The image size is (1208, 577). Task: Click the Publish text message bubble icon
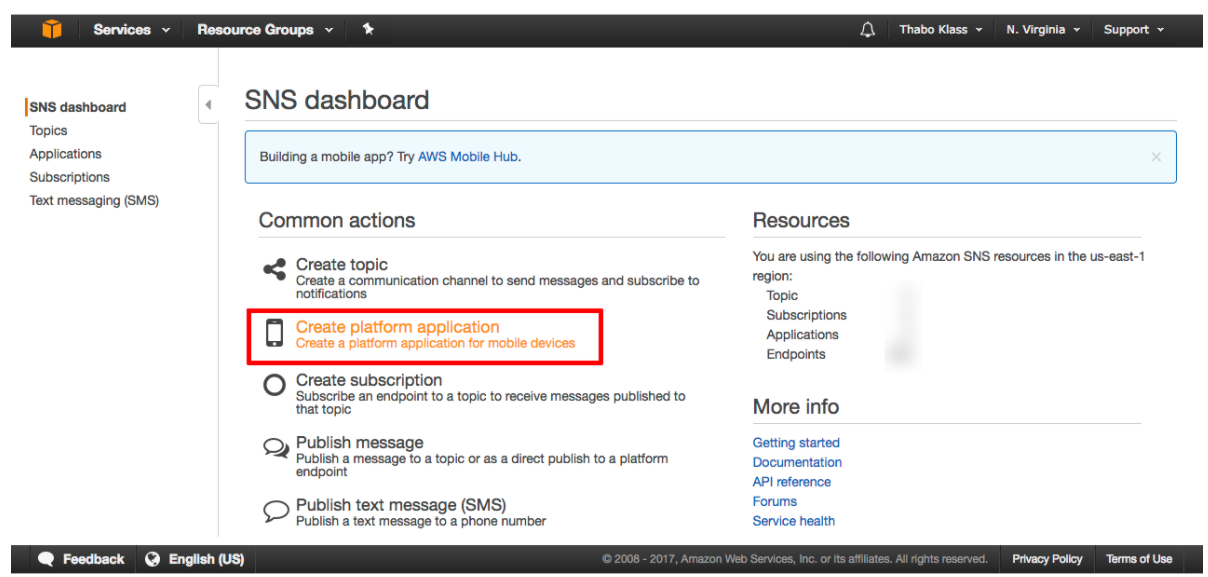(x=275, y=510)
